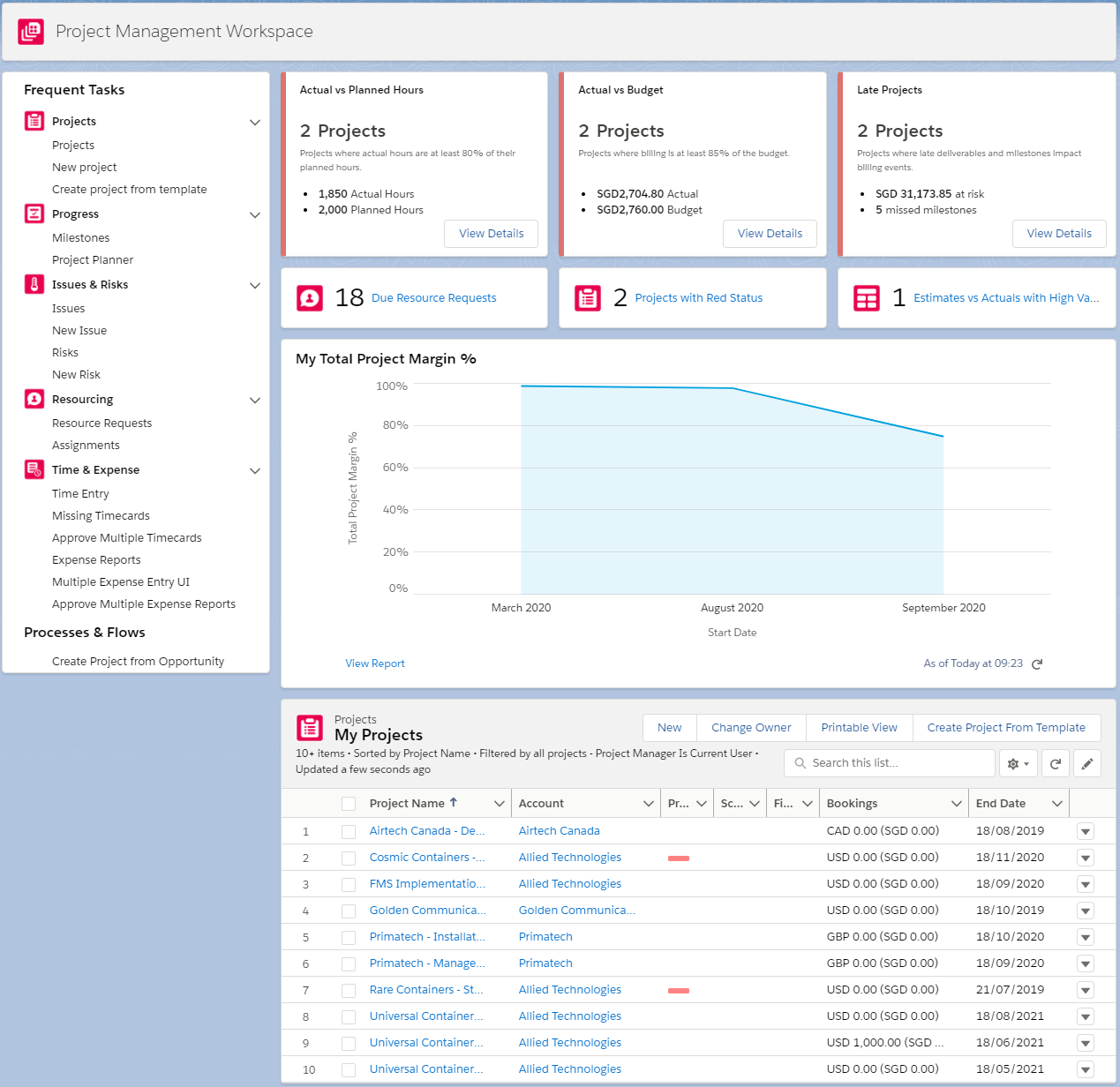Viewport: 1120px width, 1087px height.
Task: Click the Projects with Red Status icon
Action: point(588,298)
